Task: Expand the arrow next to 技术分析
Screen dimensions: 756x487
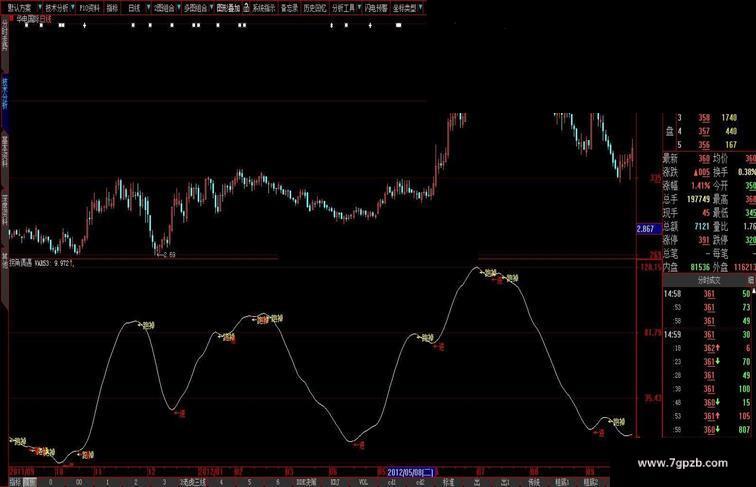Action: (73, 8)
